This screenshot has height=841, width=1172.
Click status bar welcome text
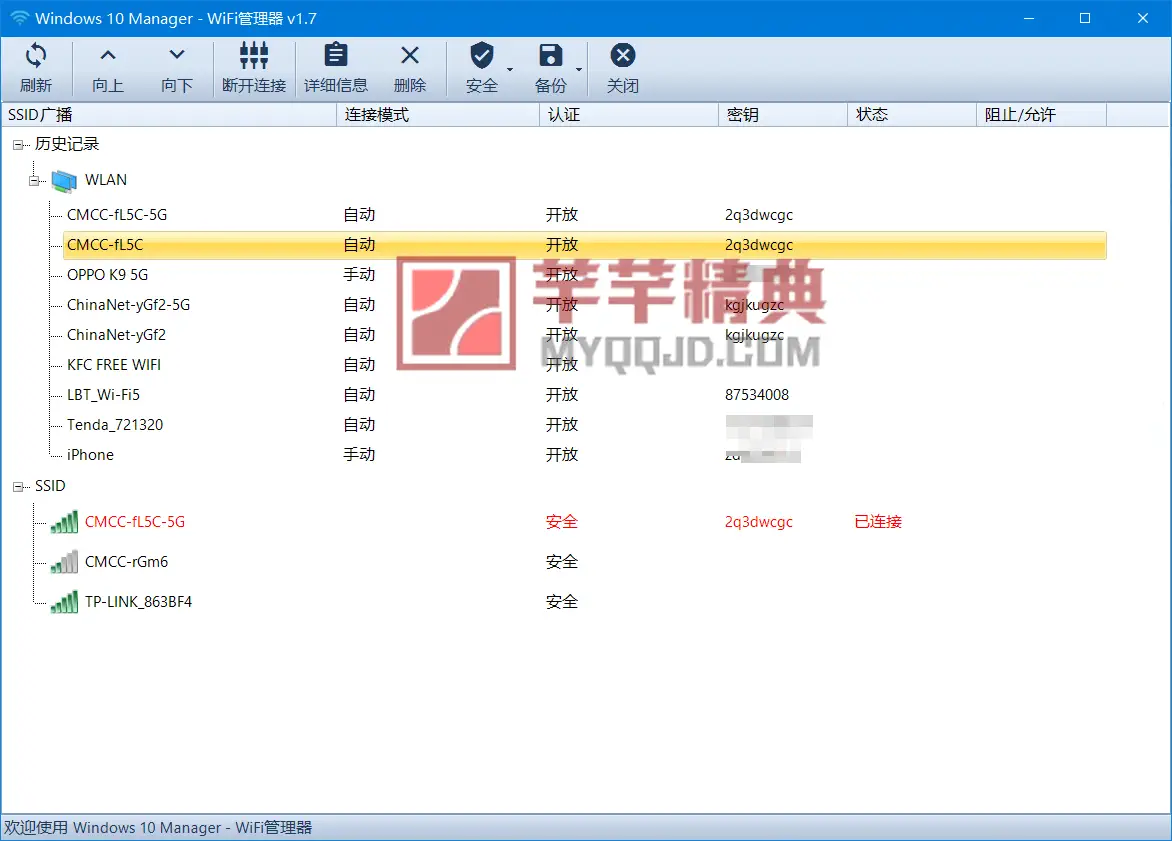tap(158, 828)
